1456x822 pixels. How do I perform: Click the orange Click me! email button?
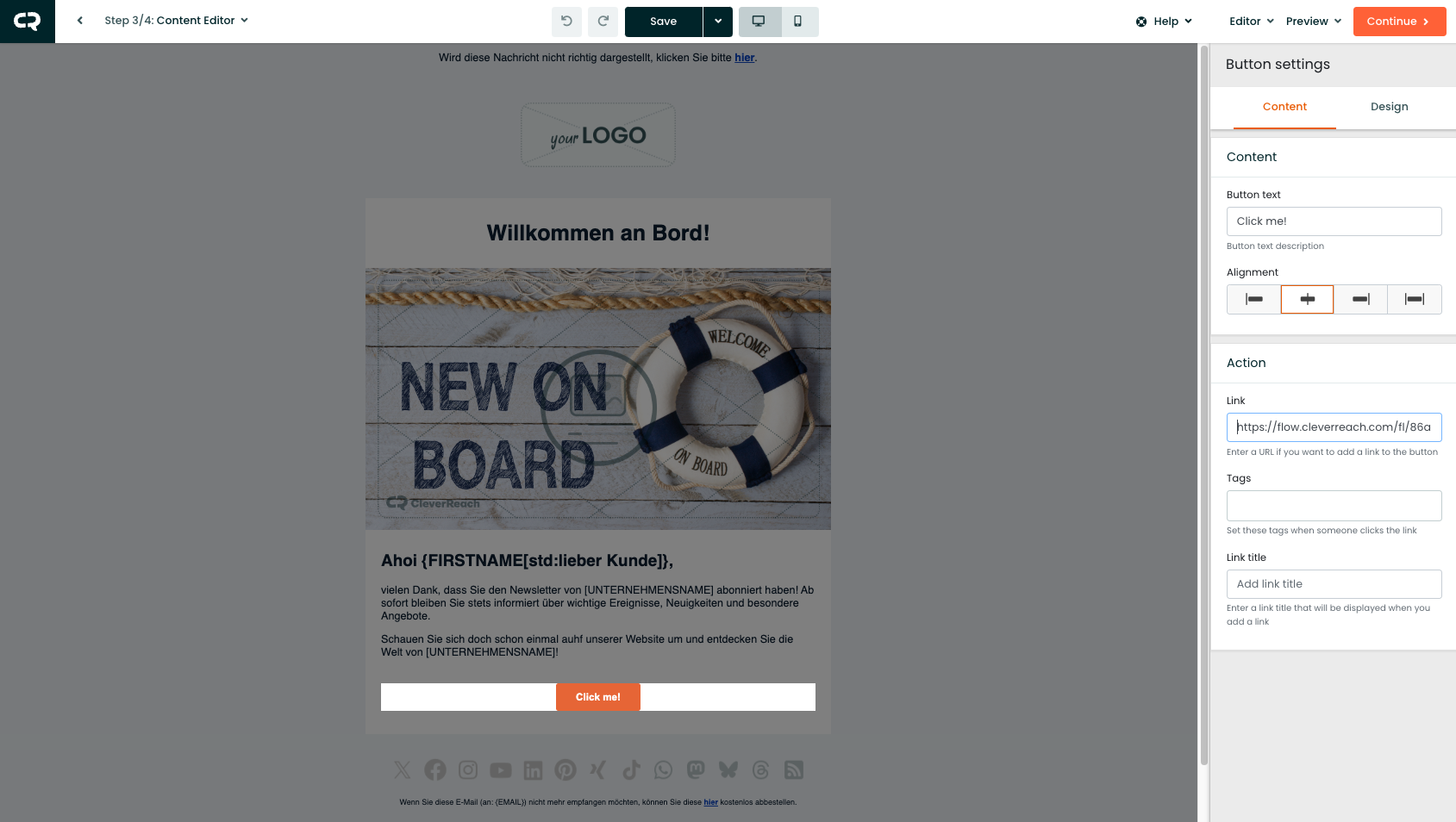click(598, 697)
